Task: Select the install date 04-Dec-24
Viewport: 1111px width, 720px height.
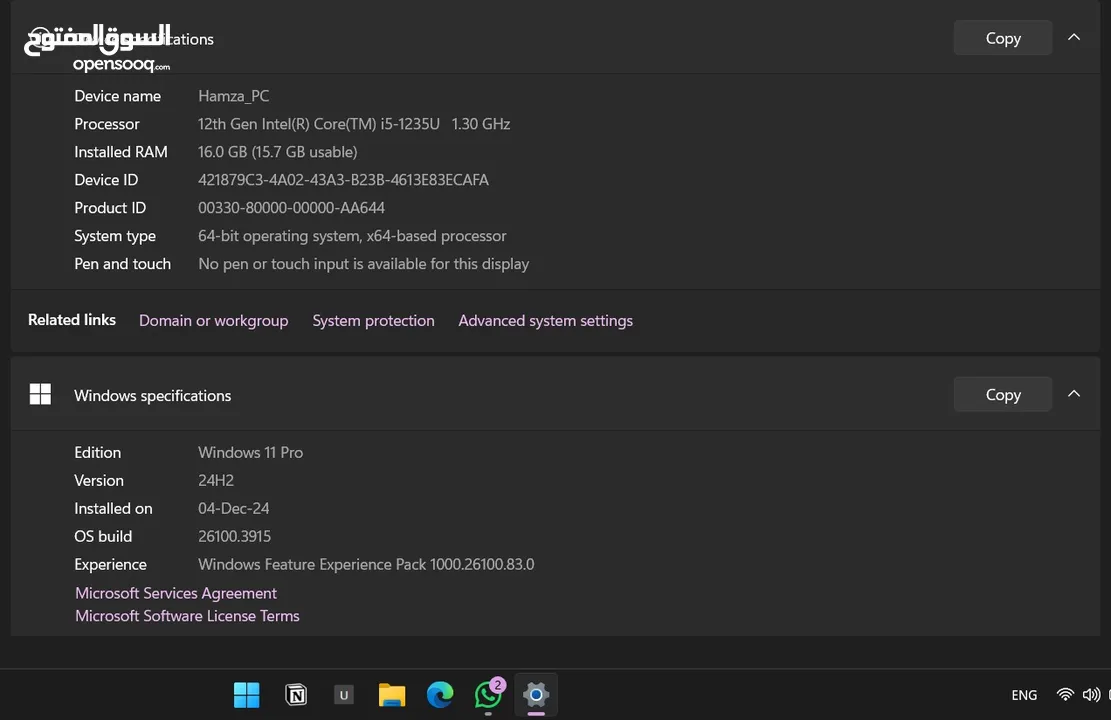Action: 234,508
